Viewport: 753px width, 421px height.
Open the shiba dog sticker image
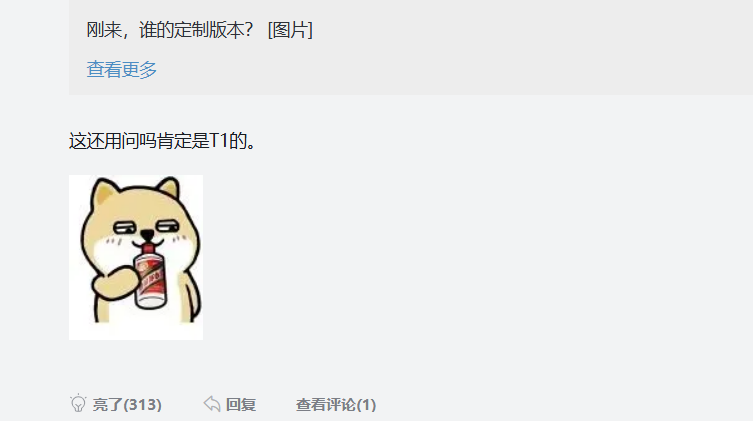click(x=136, y=257)
